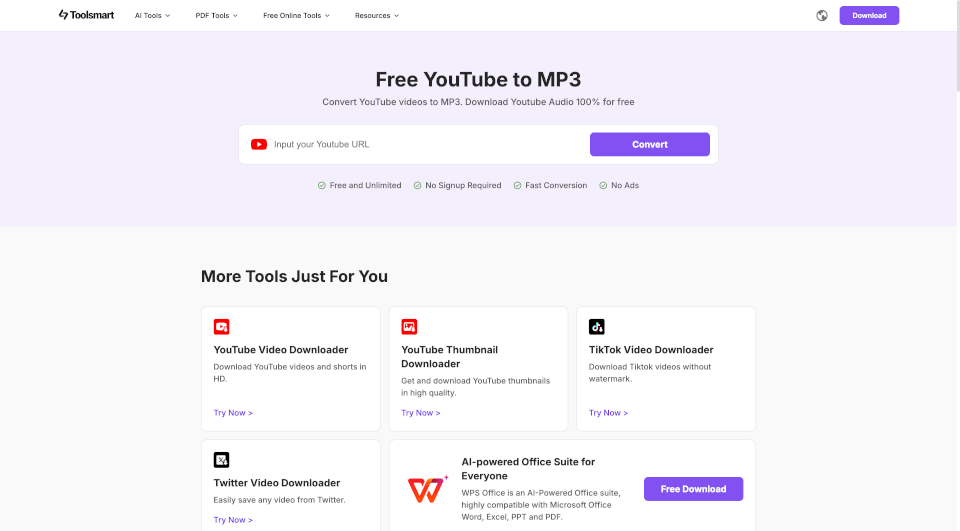Click Try Now under TikTok Video Downloader

[608, 413]
